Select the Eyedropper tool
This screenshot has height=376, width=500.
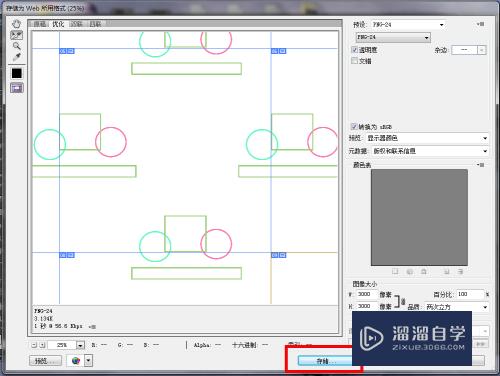click(16, 57)
